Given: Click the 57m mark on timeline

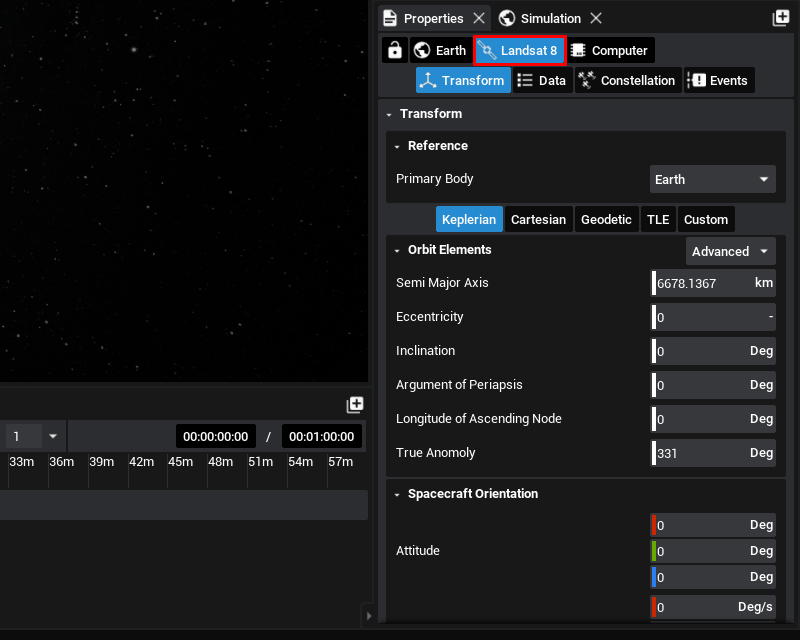Looking at the screenshot, I should click(x=340, y=462).
